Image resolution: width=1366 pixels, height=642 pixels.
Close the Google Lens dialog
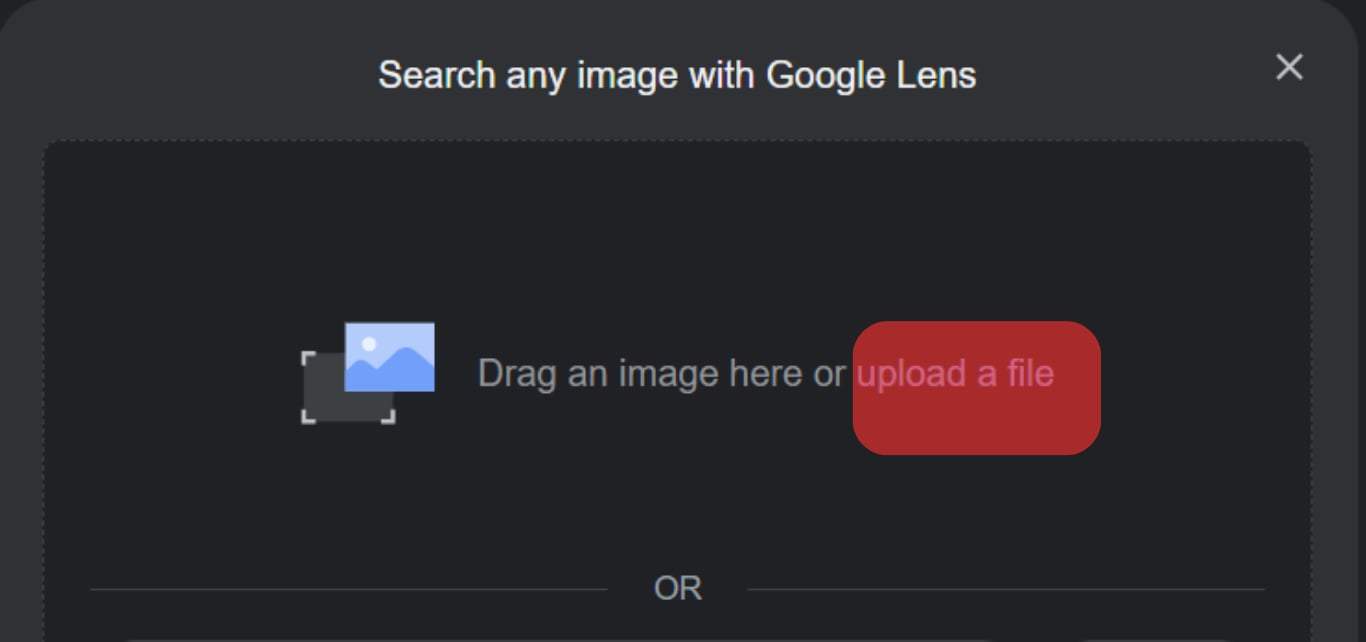click(x=1289, y=67)
